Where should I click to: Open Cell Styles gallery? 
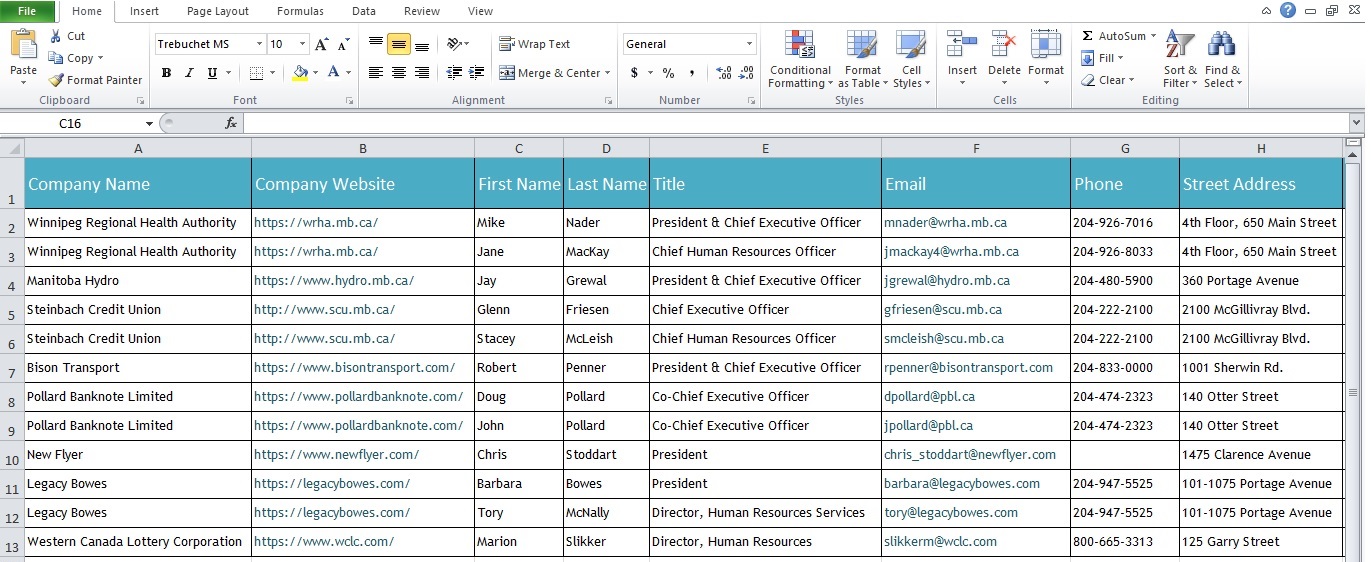pyautogui.click(x=911, y=45)
